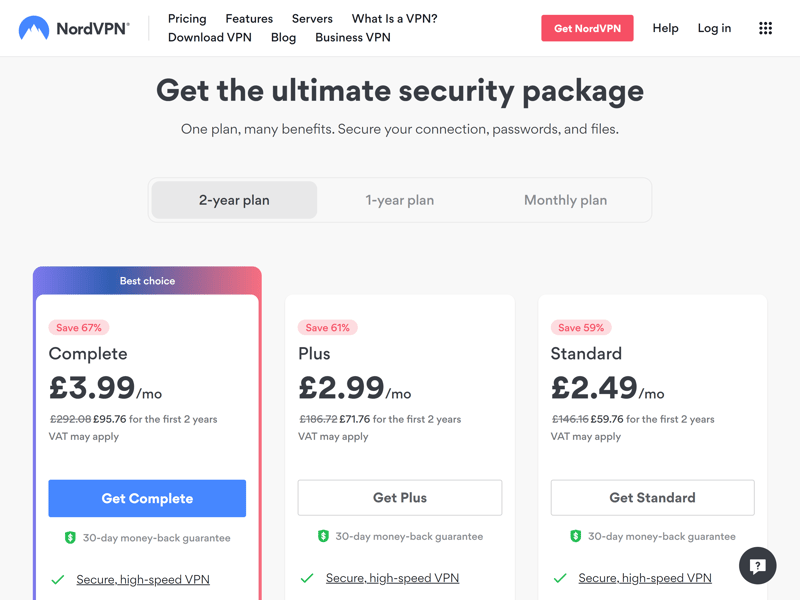Image resolution: width=800 pixels, height=600 pixels.
Task: Click the Get Standard button
Action: point(653,497)
